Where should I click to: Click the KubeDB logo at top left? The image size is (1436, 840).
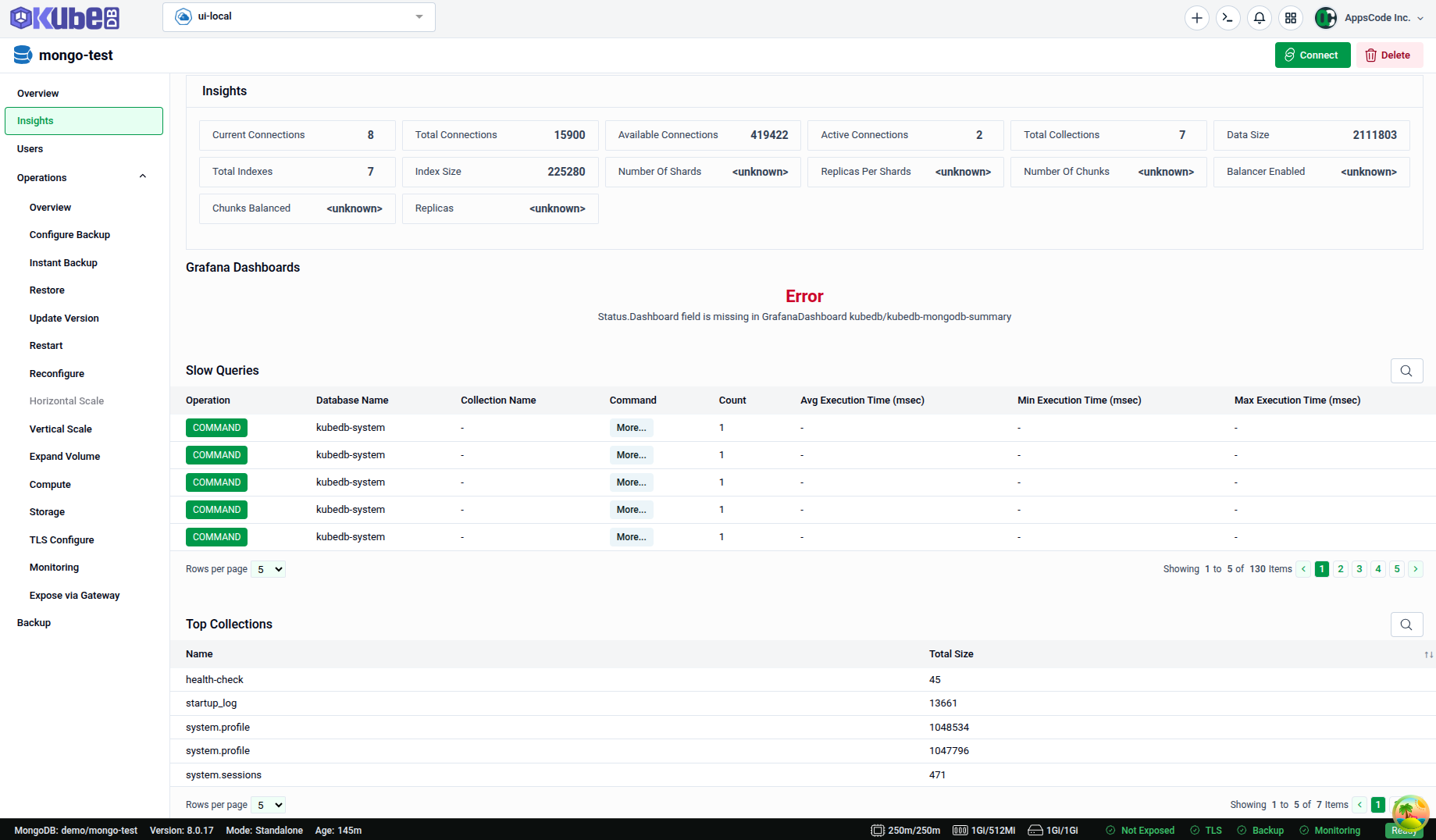pos(64,17)
